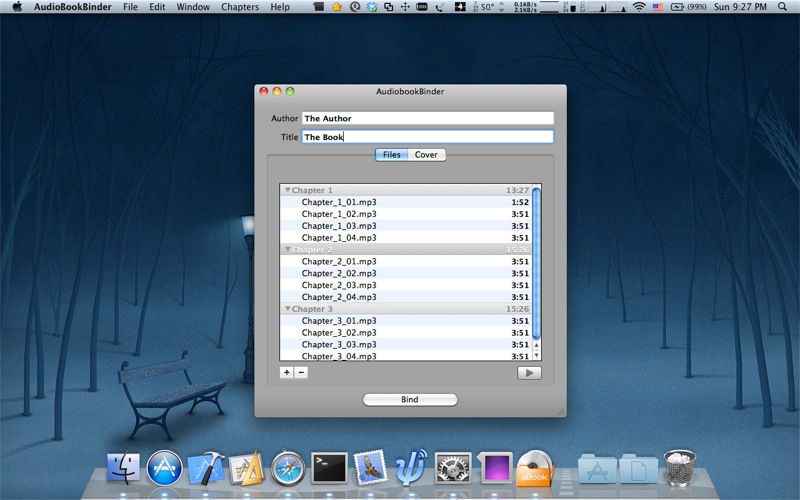The height and width of the screenshot is (500, 800).
Task: Open the Help menu
Action: pyautogui.click(x=280, y=7)
